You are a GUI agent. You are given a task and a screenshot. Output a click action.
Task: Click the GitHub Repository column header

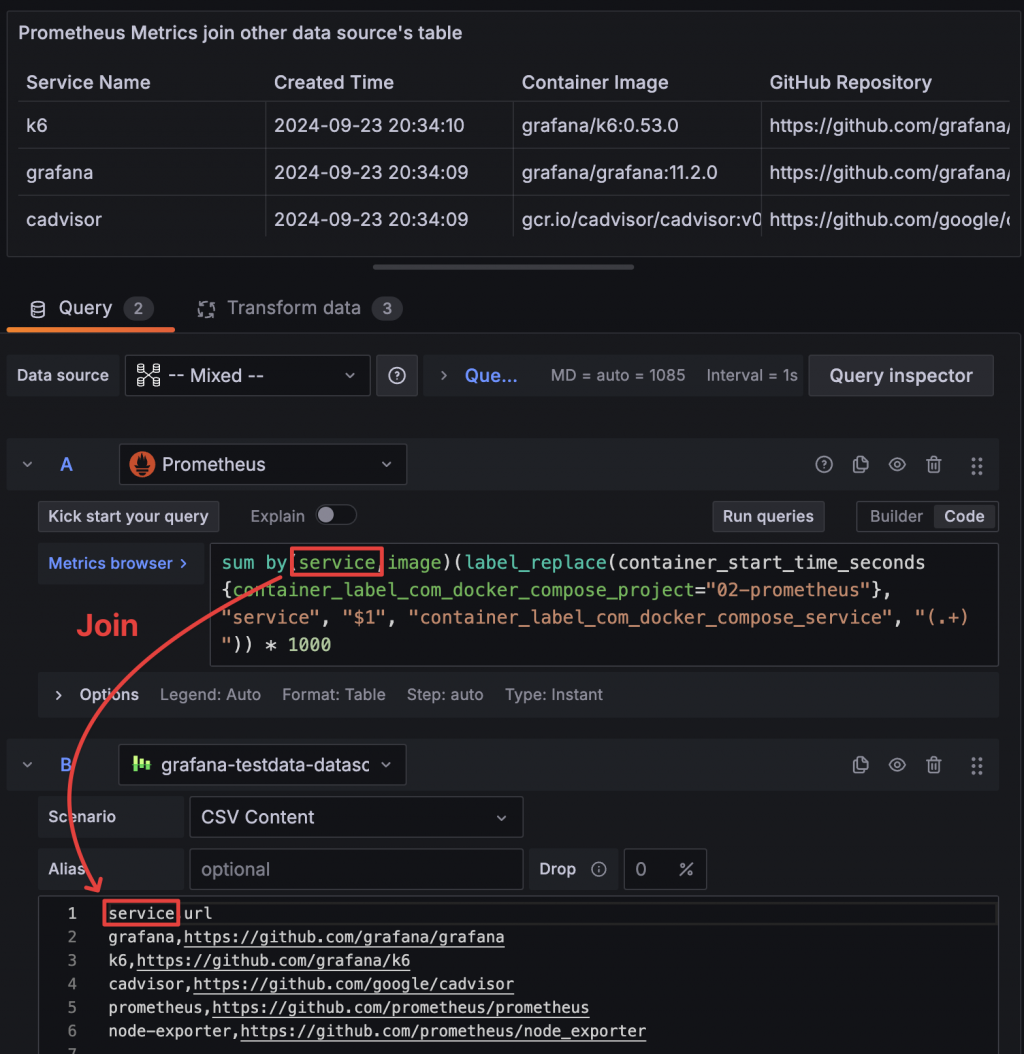851,83
